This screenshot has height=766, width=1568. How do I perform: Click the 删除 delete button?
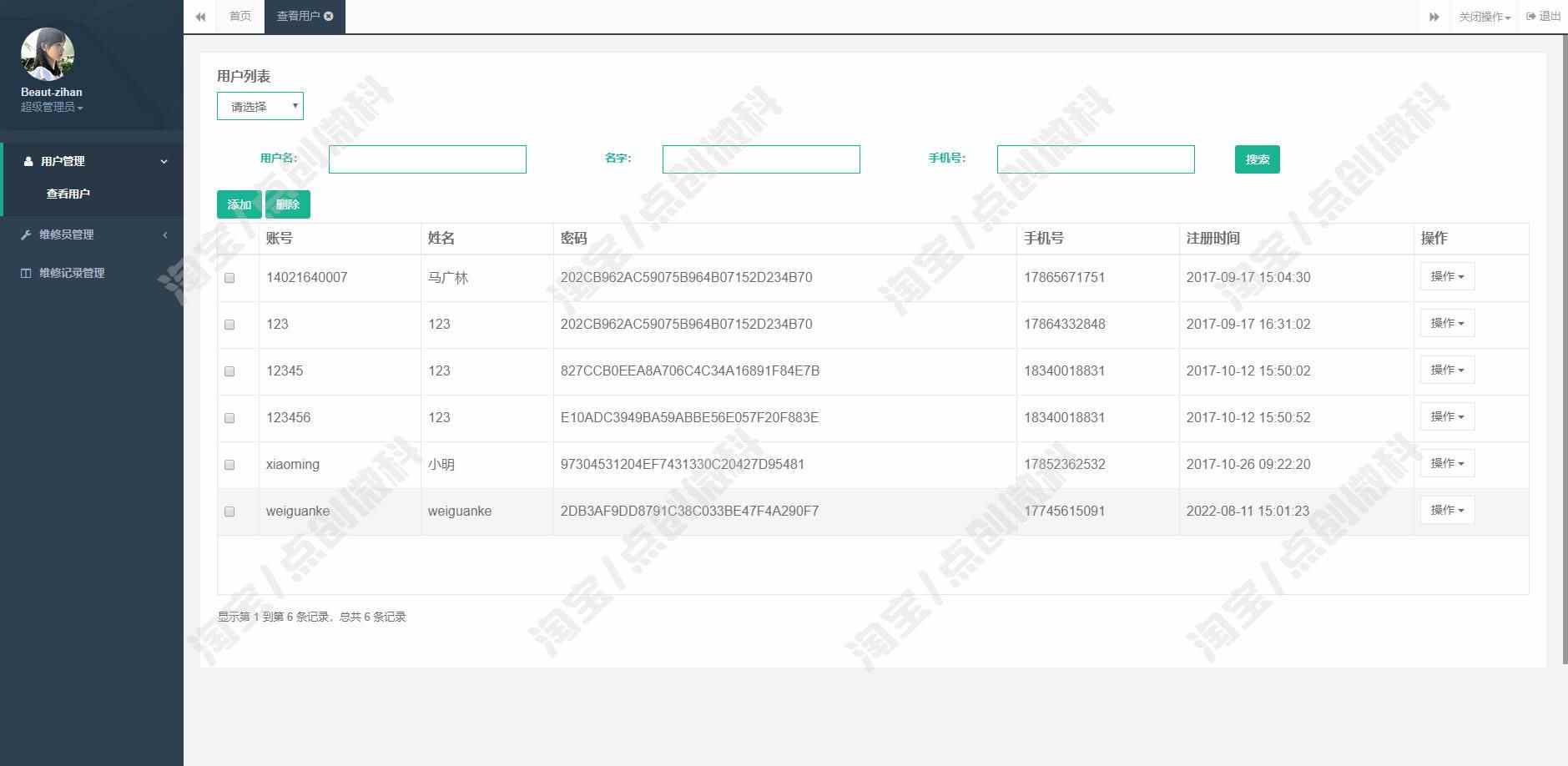pos(288,204)
